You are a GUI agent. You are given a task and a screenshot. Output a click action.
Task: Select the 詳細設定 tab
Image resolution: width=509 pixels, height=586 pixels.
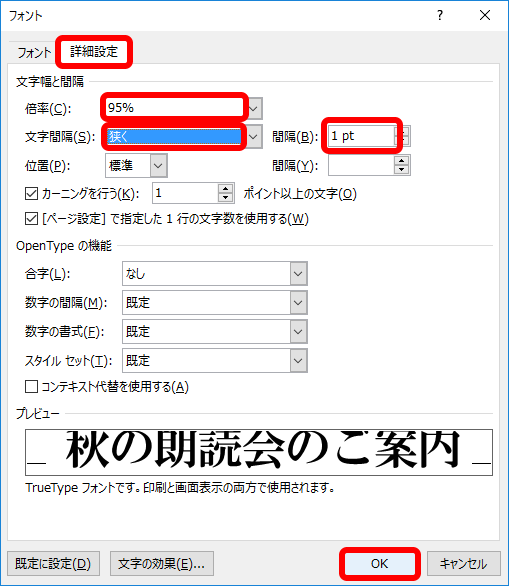94,52
